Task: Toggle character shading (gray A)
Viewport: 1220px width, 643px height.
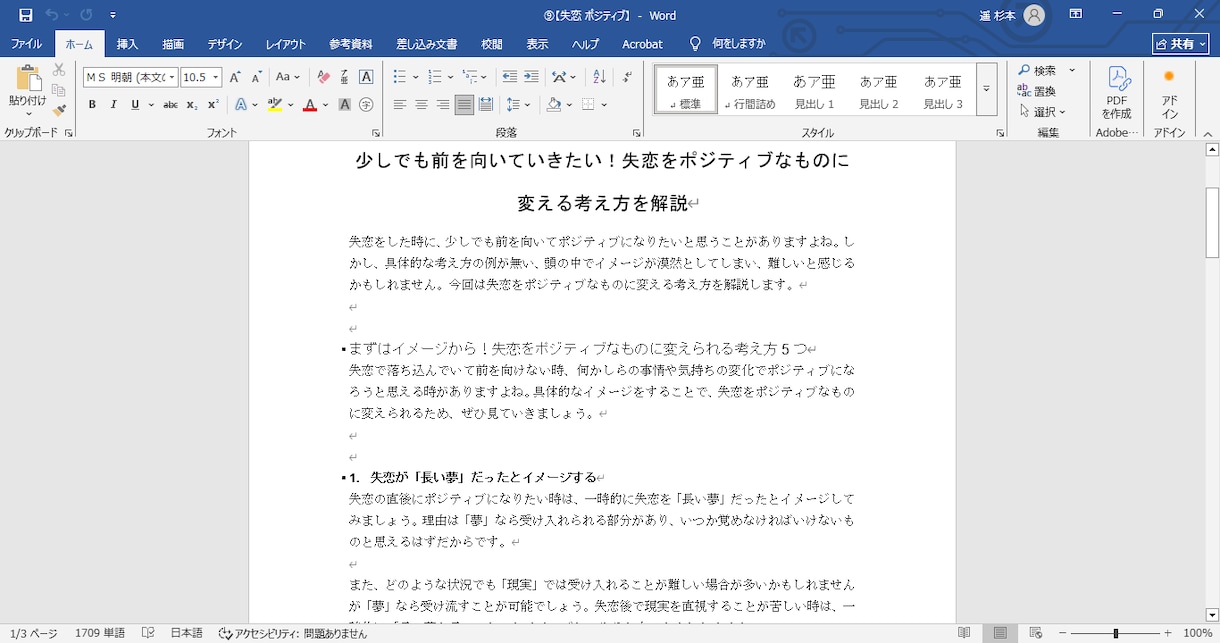Action: pos(344,105)
